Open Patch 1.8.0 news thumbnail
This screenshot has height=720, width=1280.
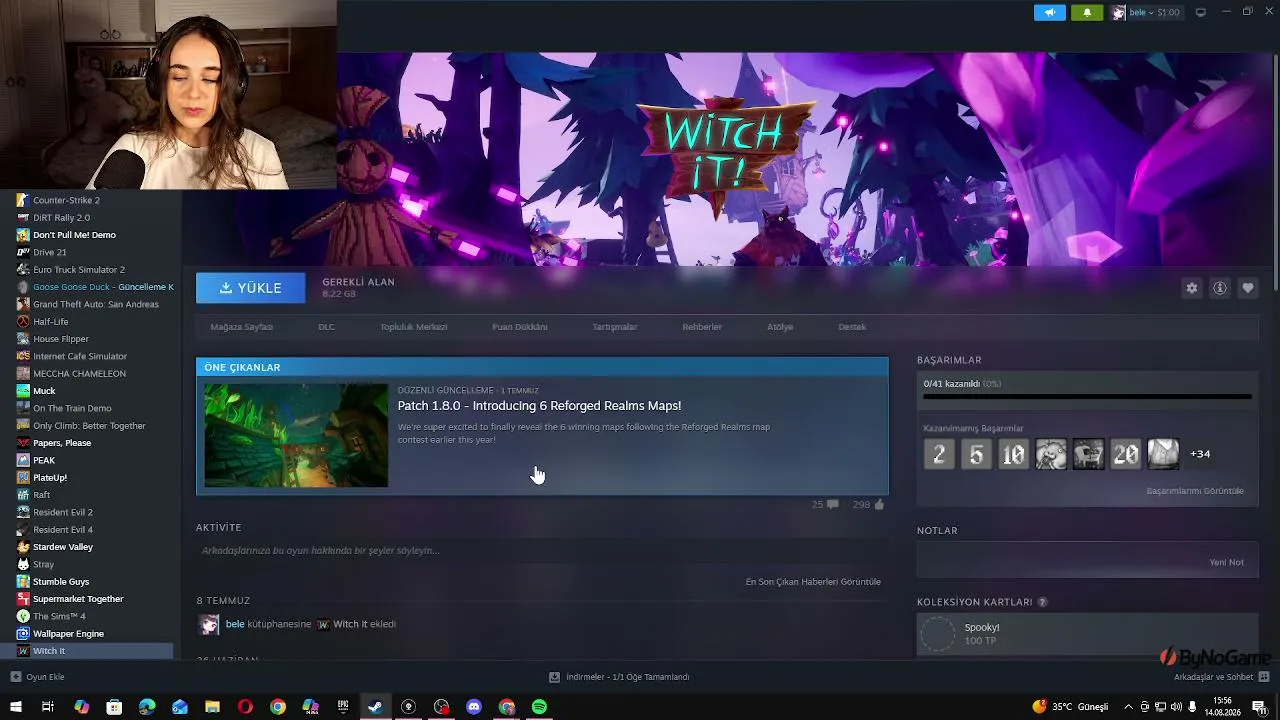(296, 435)
